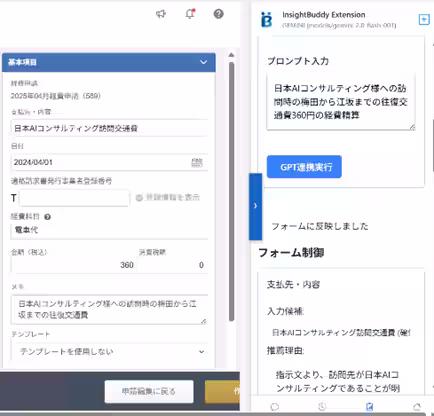The image size is (434, 416).
Task: Open the help question mark icon in header
Action: tap(218, 14)
